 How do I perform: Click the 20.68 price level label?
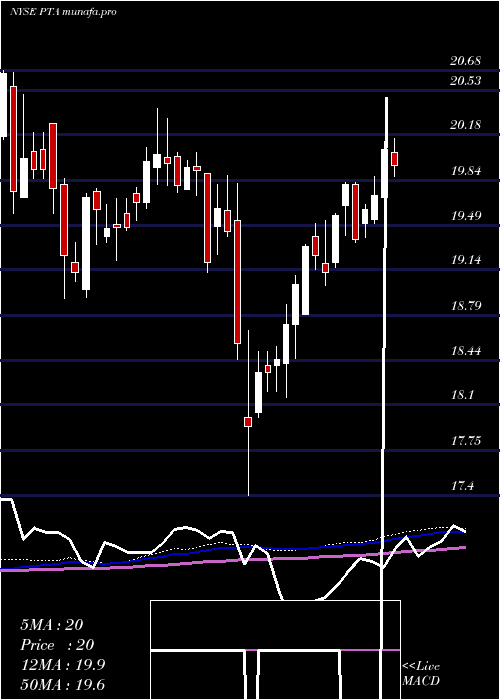point(466,61)
